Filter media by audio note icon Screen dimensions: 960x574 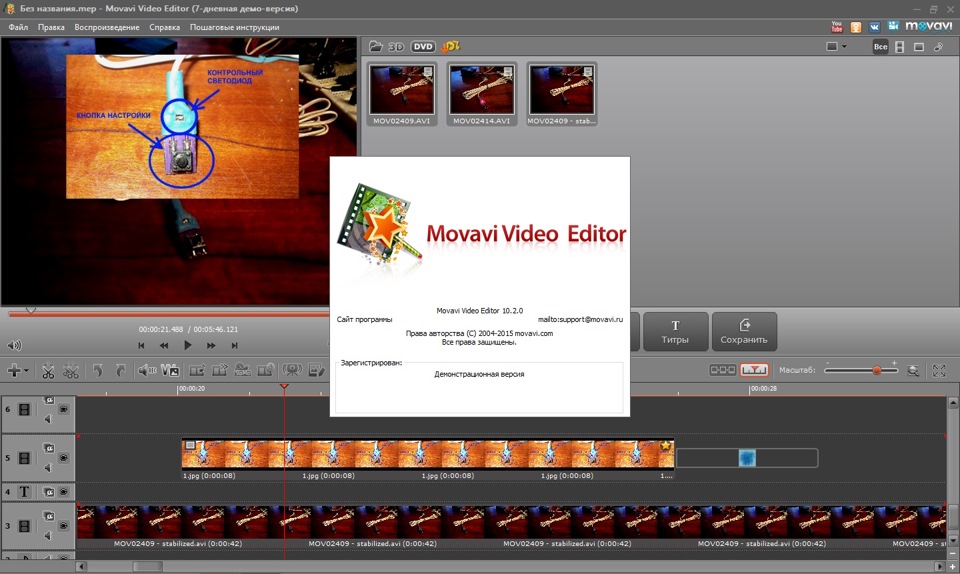point(939,47)
